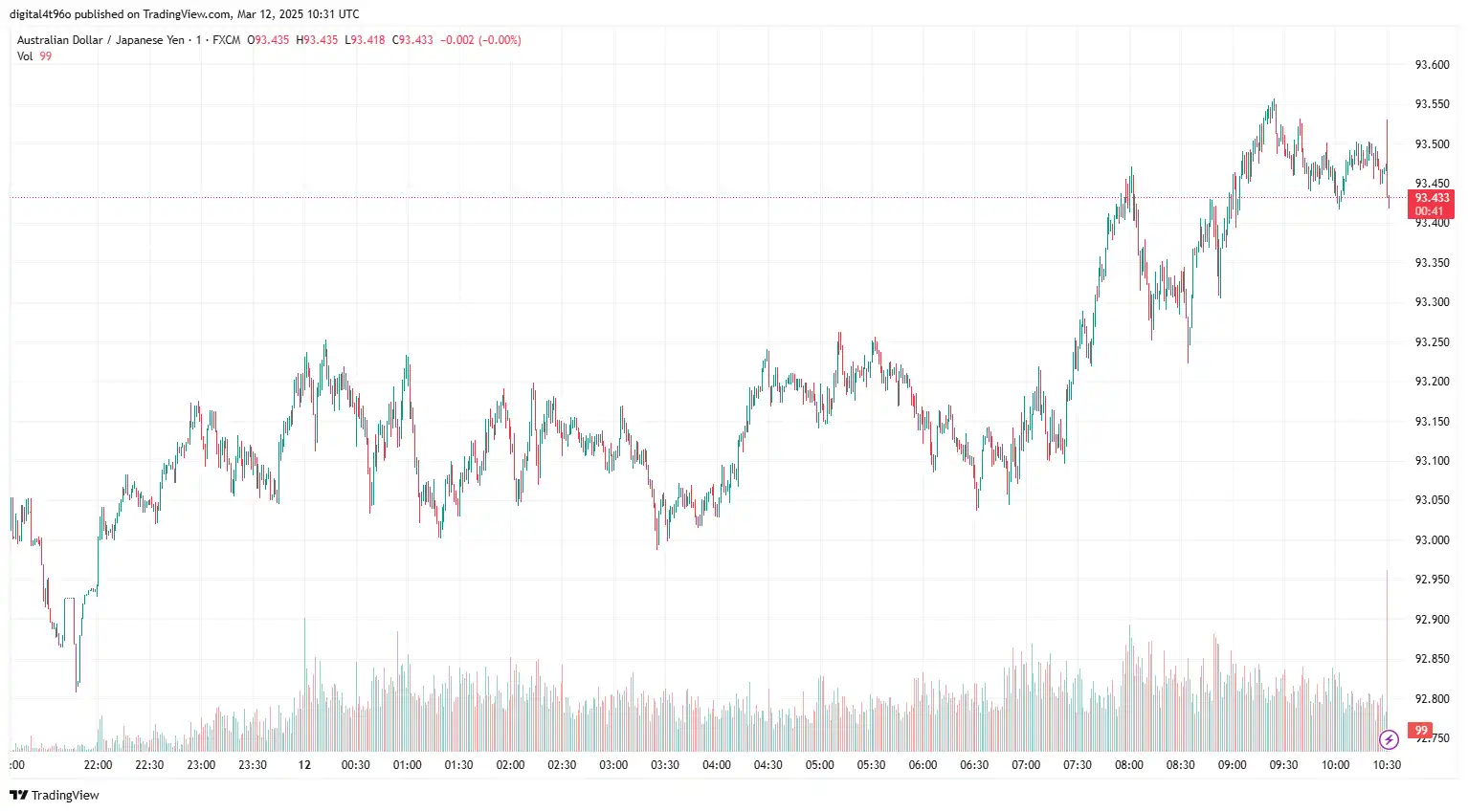Click the 05:00 time axis label

[820, 765]
